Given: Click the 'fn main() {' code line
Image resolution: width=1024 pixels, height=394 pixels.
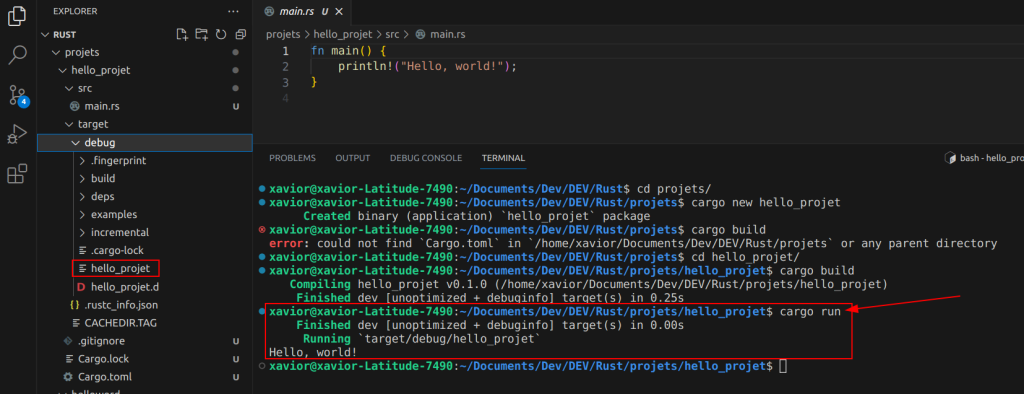Looking at the screenshot, I should [x=349, y=51].
